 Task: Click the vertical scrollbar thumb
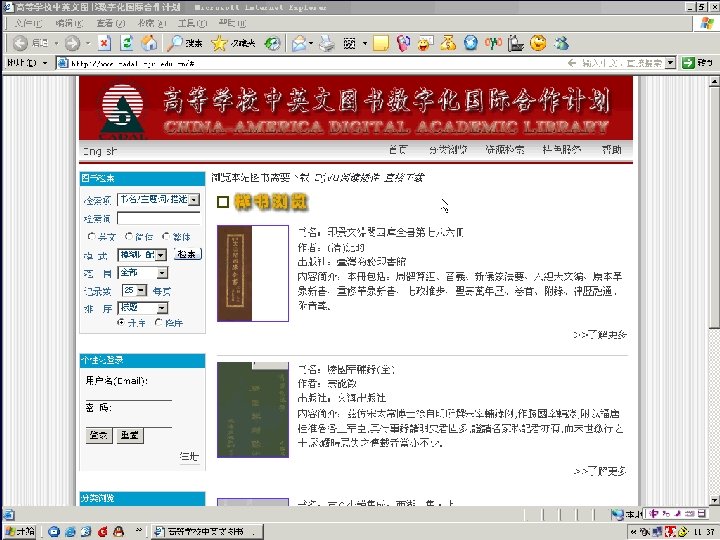713,208
